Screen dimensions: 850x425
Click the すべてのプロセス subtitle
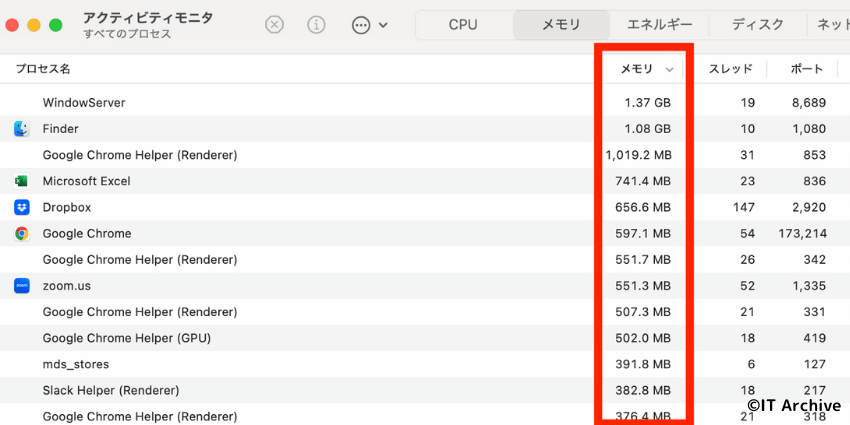coord(127,34)
